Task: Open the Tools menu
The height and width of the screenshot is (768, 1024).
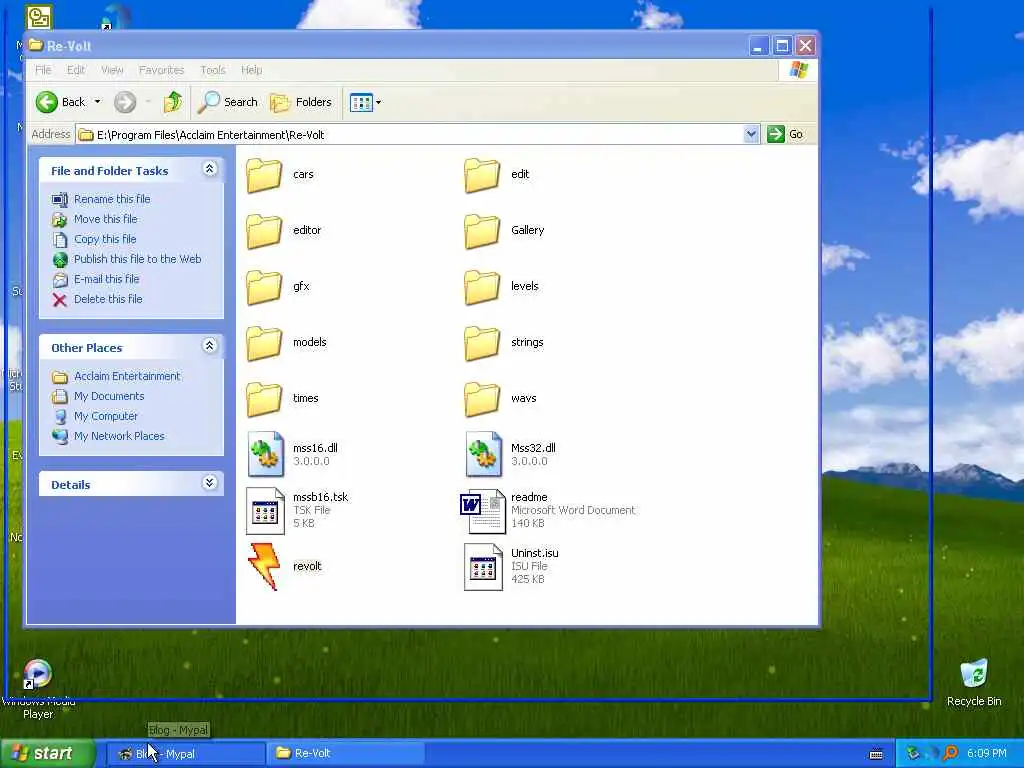Action: (x=213, y=70)
